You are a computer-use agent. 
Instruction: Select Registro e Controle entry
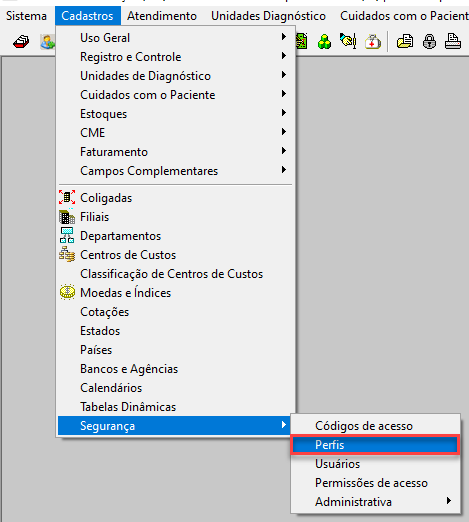coord(175,57)
